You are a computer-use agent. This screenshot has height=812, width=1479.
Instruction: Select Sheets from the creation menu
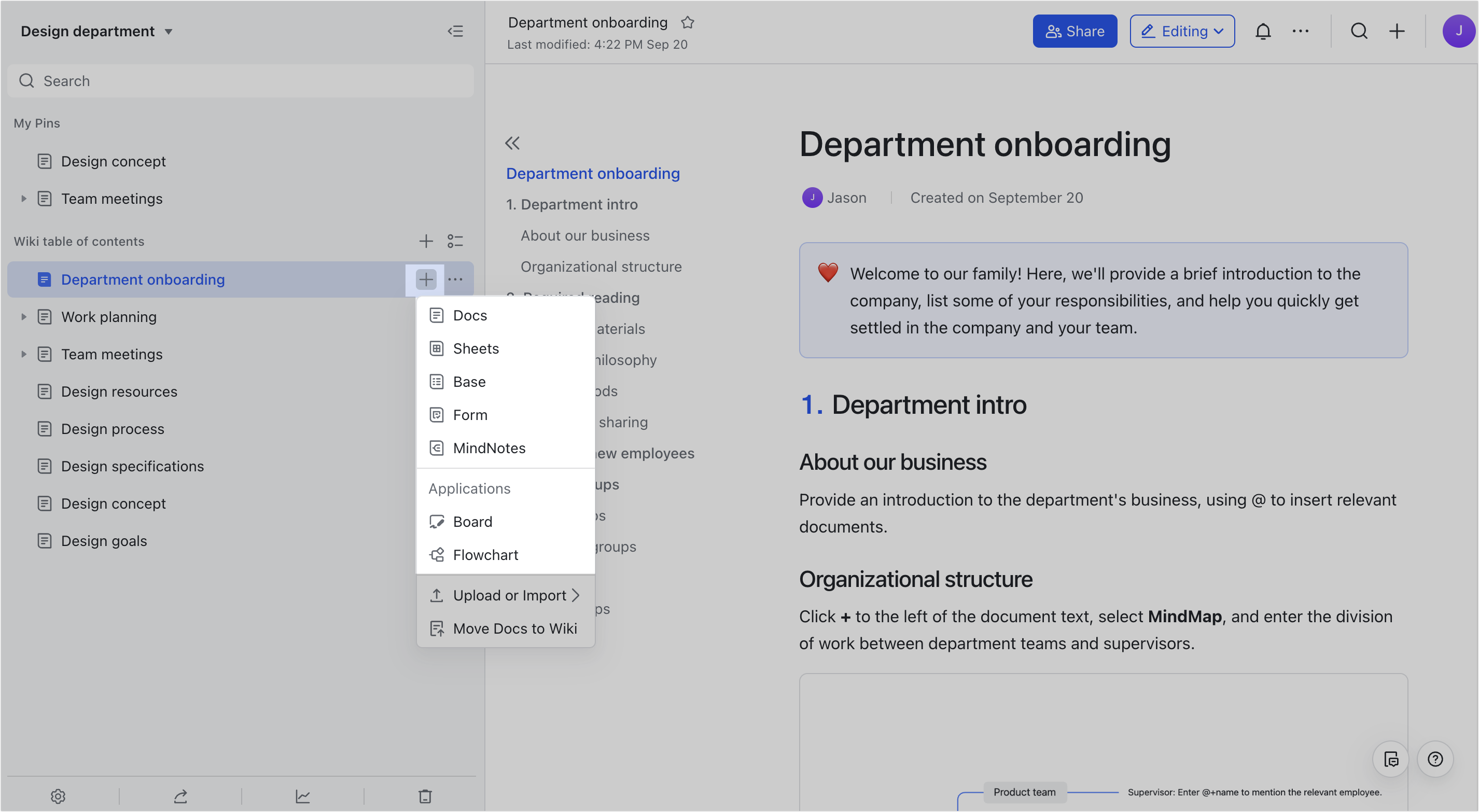point(476,348)
